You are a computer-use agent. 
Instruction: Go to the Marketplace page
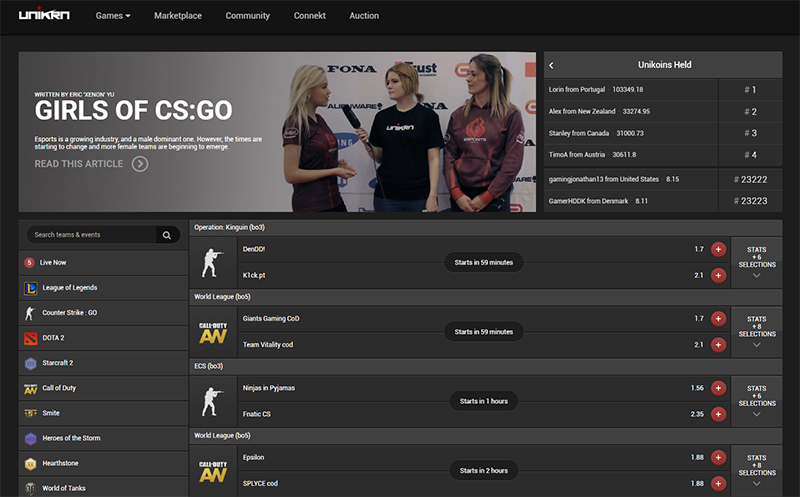(178, 16)
